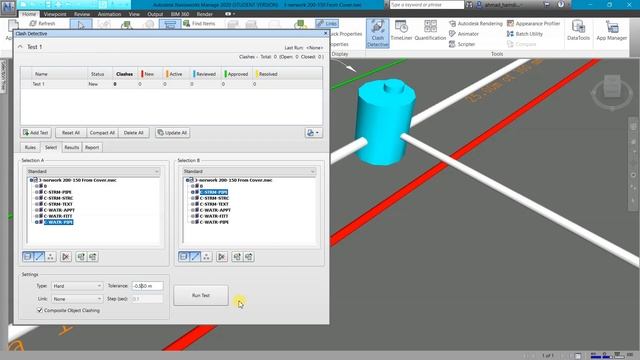Toggle Lines geometry button under Selection A

(39, 257)
